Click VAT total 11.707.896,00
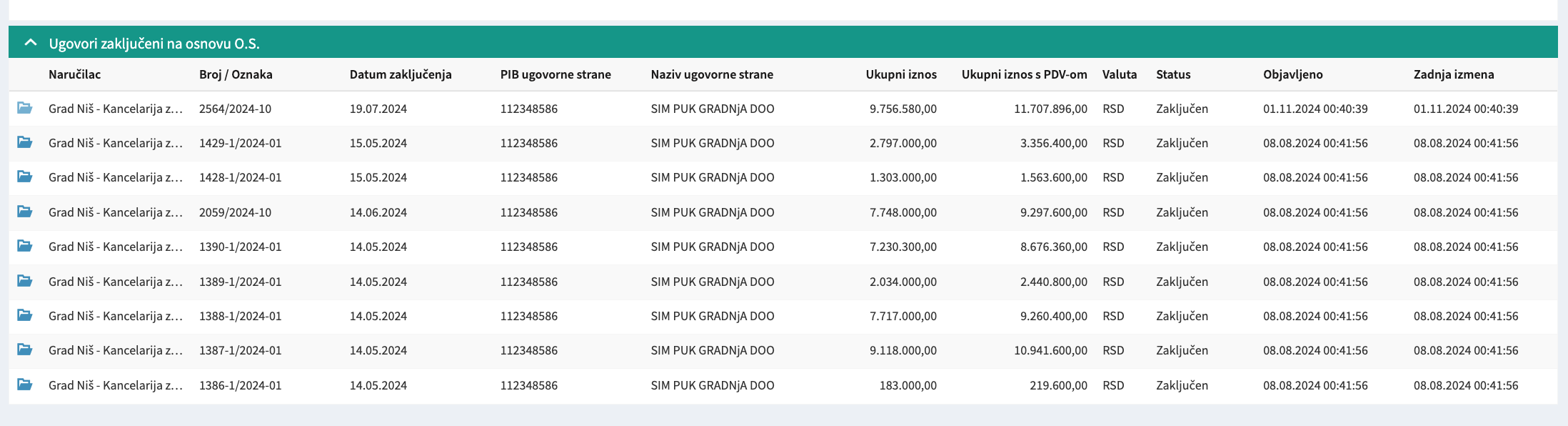Image resolution: width=1568 pixels, height=426 pixels. tap(1051, 109)
